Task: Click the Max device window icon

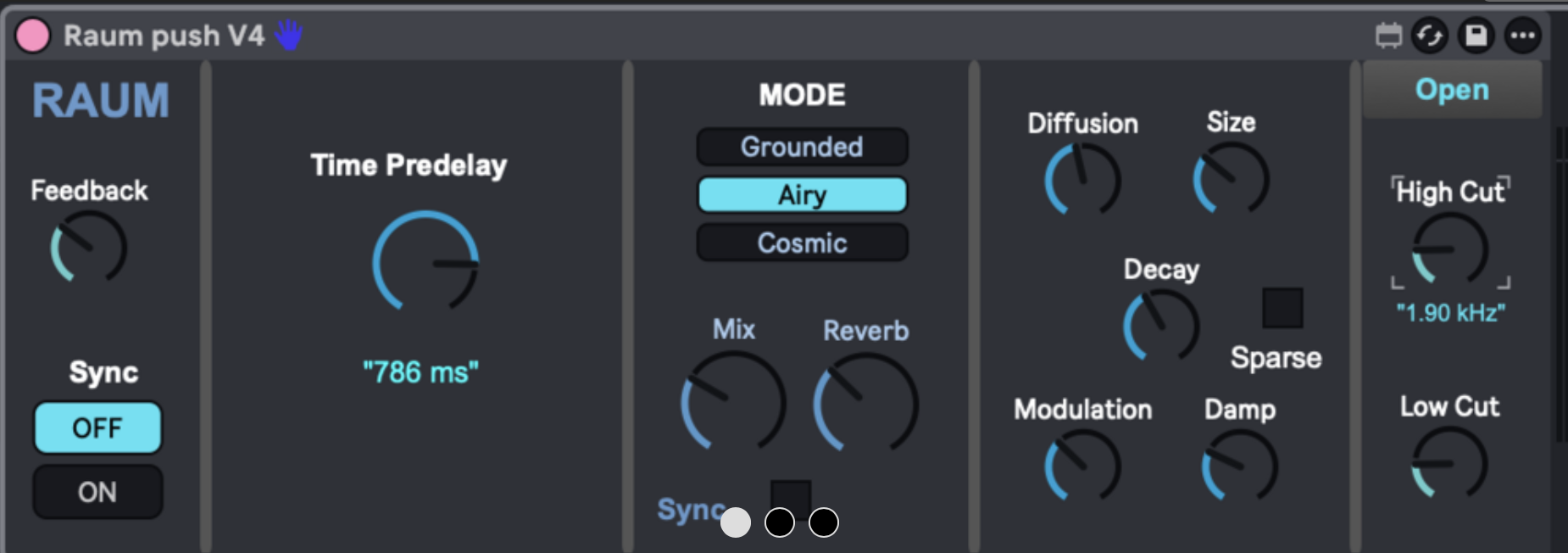Action: (x=1388, y=36)
